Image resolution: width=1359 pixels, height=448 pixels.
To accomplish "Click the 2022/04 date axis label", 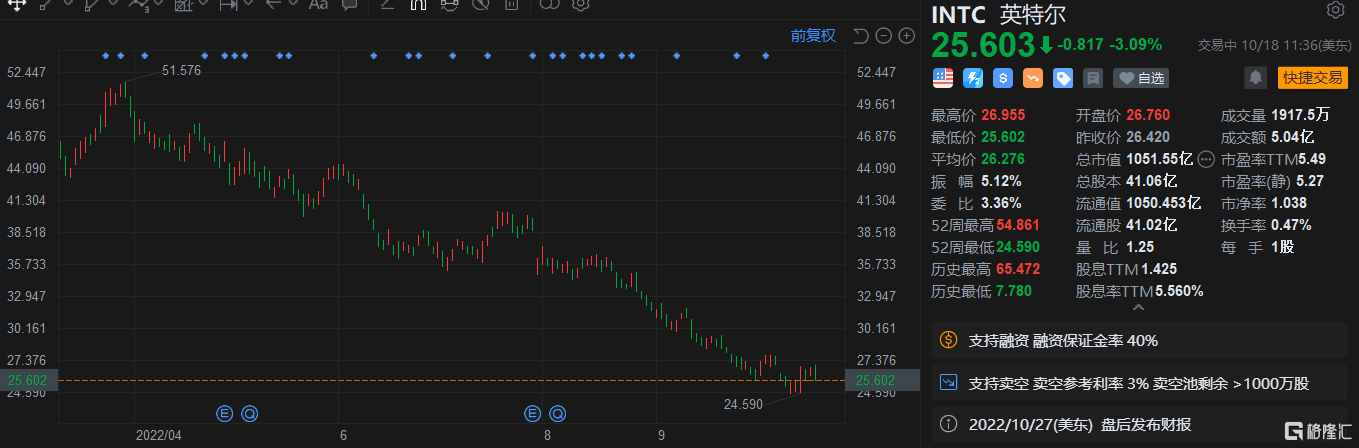I will click(160, 435).
